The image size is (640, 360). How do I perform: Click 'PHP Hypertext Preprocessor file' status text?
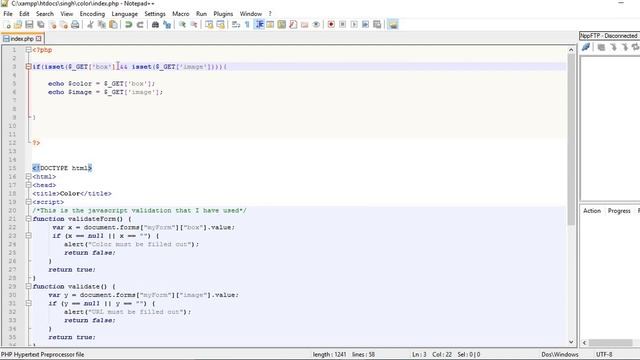pyautogui.click(x=42, y=354)
